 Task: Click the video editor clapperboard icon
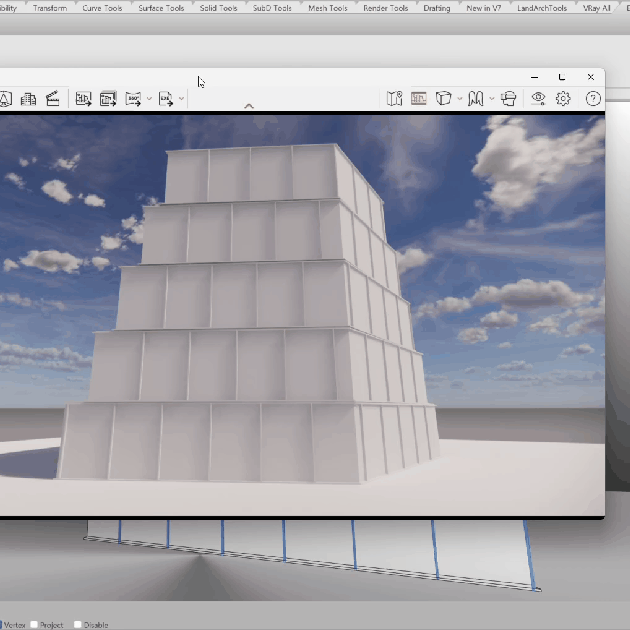53,98
